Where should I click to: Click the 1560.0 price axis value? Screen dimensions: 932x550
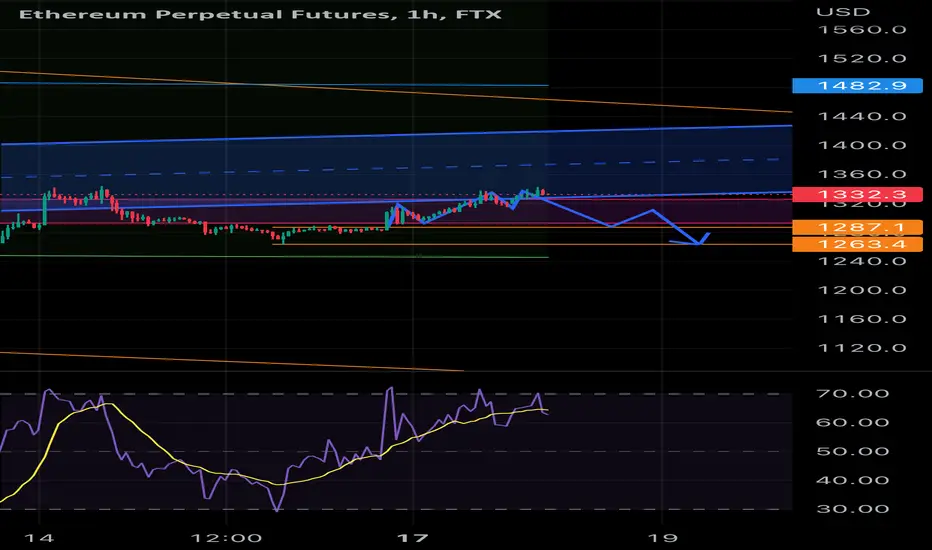pyautogui.click(x=862, y=30)
